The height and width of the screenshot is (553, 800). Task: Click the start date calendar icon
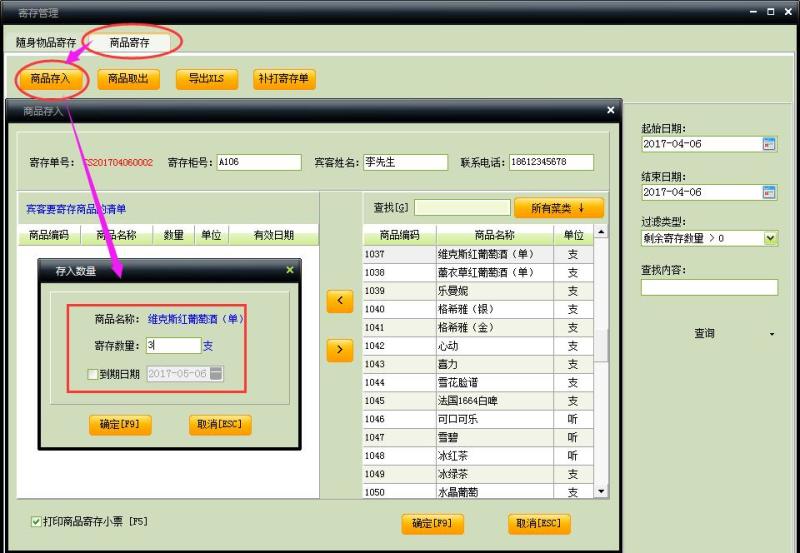[769, 144]
